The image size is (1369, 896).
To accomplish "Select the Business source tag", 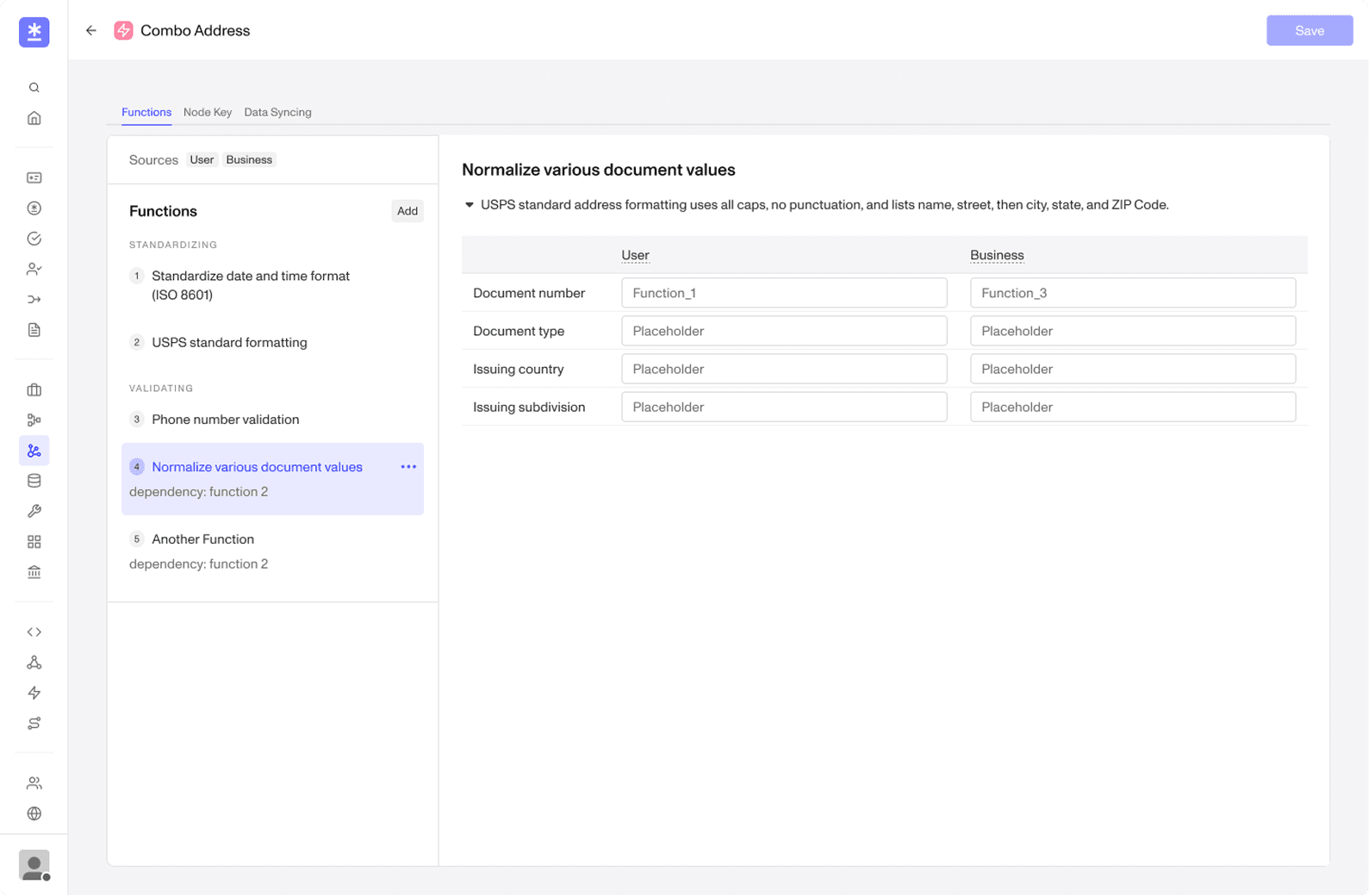I will point(249,160).
